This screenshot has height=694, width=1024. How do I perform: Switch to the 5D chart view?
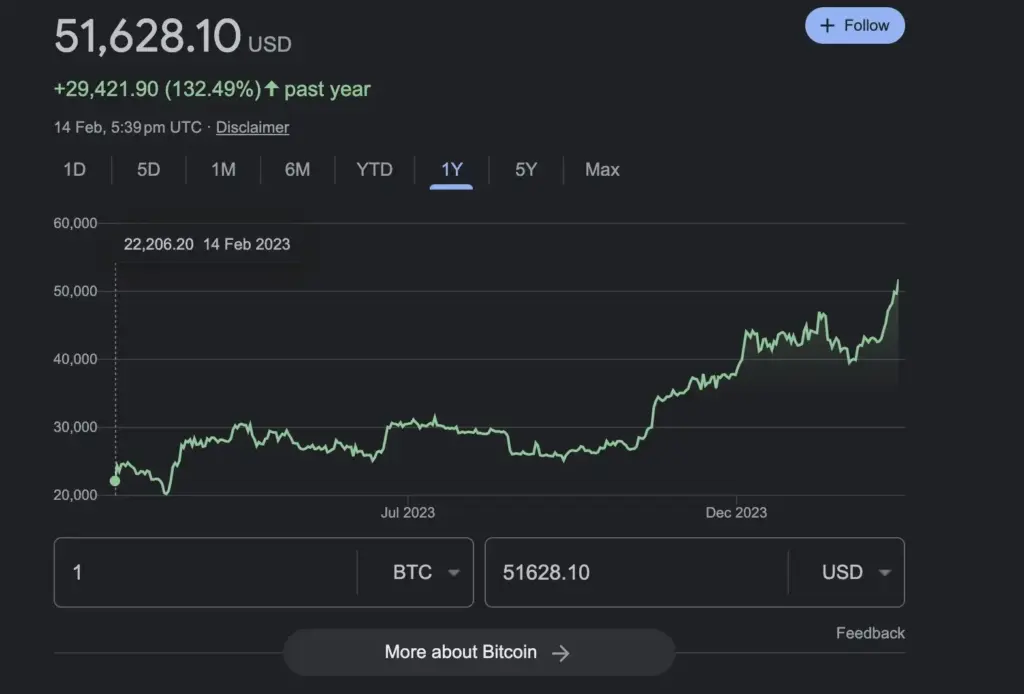[x=147, y=170]
